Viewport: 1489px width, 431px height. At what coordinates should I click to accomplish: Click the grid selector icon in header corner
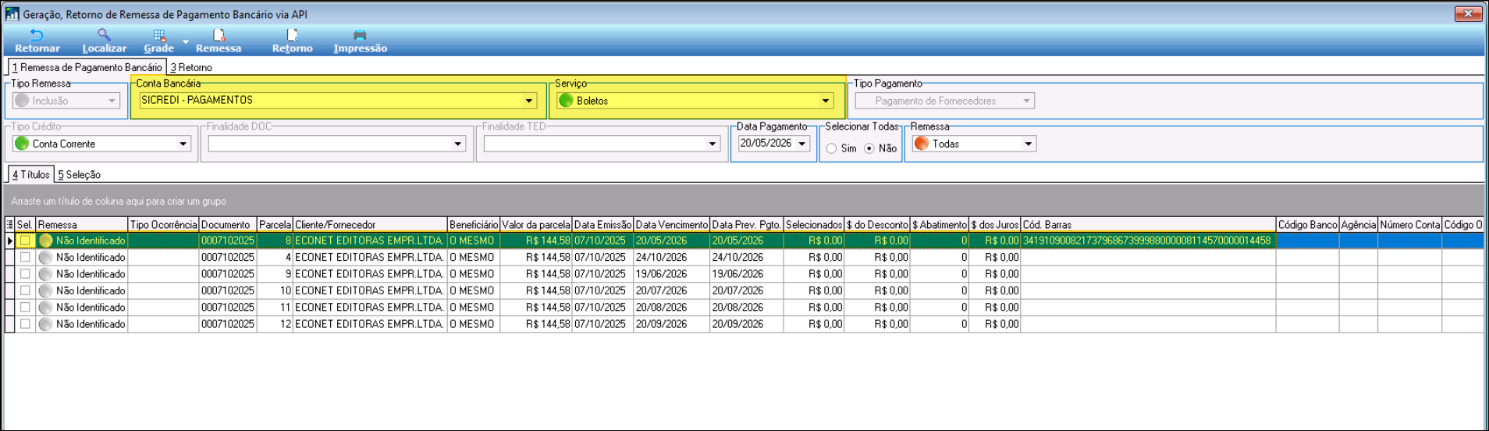coord(10,224)
